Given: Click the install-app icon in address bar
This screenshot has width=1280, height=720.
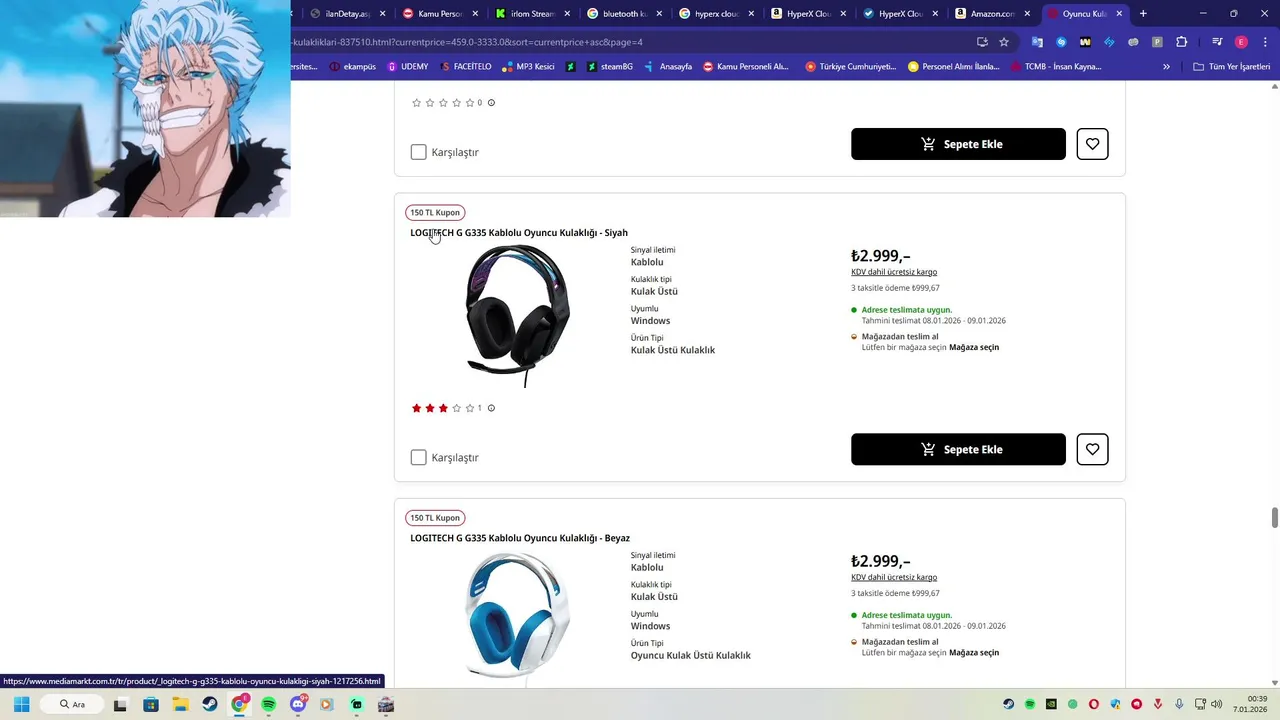Looking at the screenshot, I should click(982, 42).
